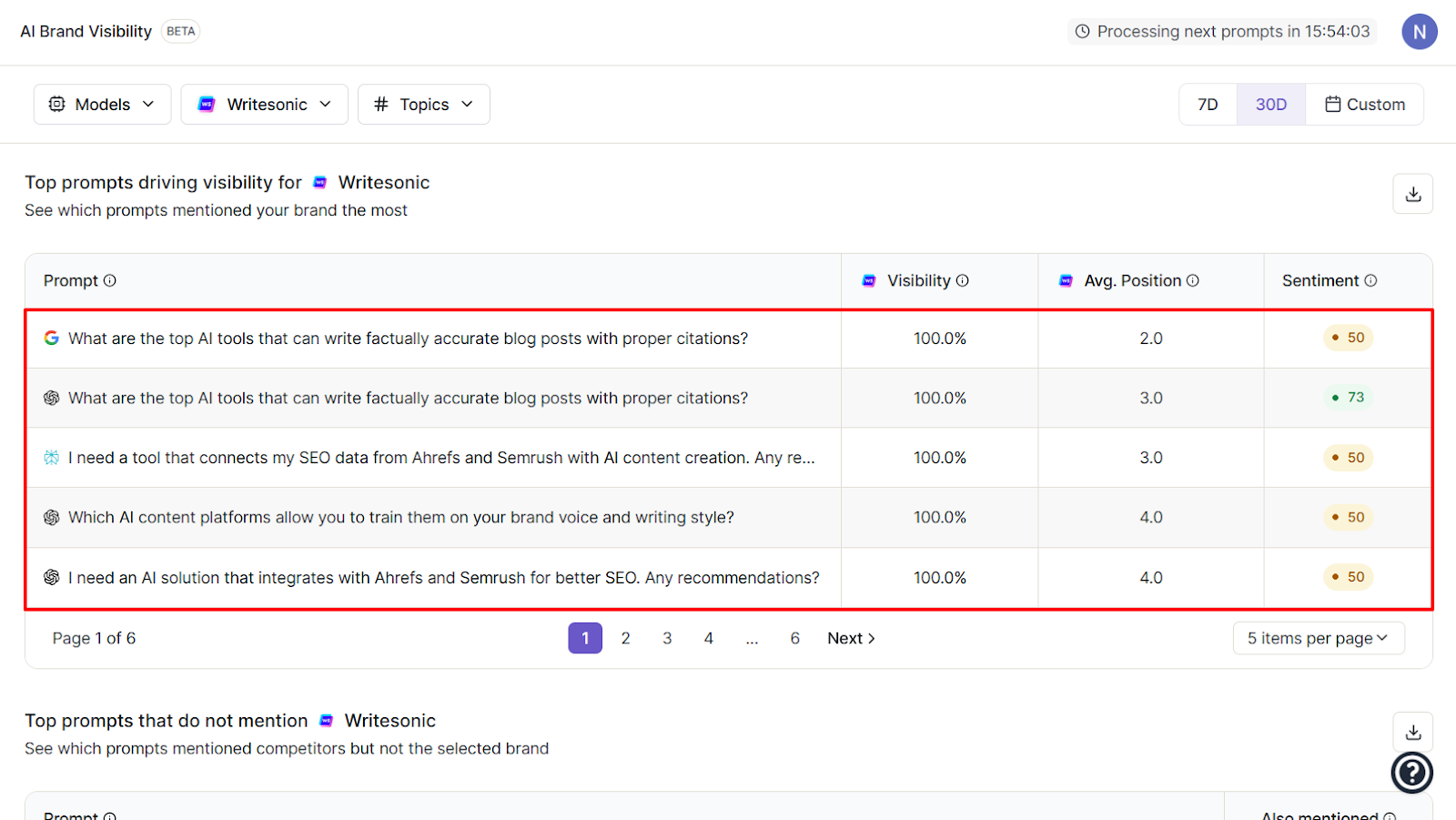Click the info icon beside Visibility header
1456x820 pixels.
pyautogui.click(x=963, y=280)
